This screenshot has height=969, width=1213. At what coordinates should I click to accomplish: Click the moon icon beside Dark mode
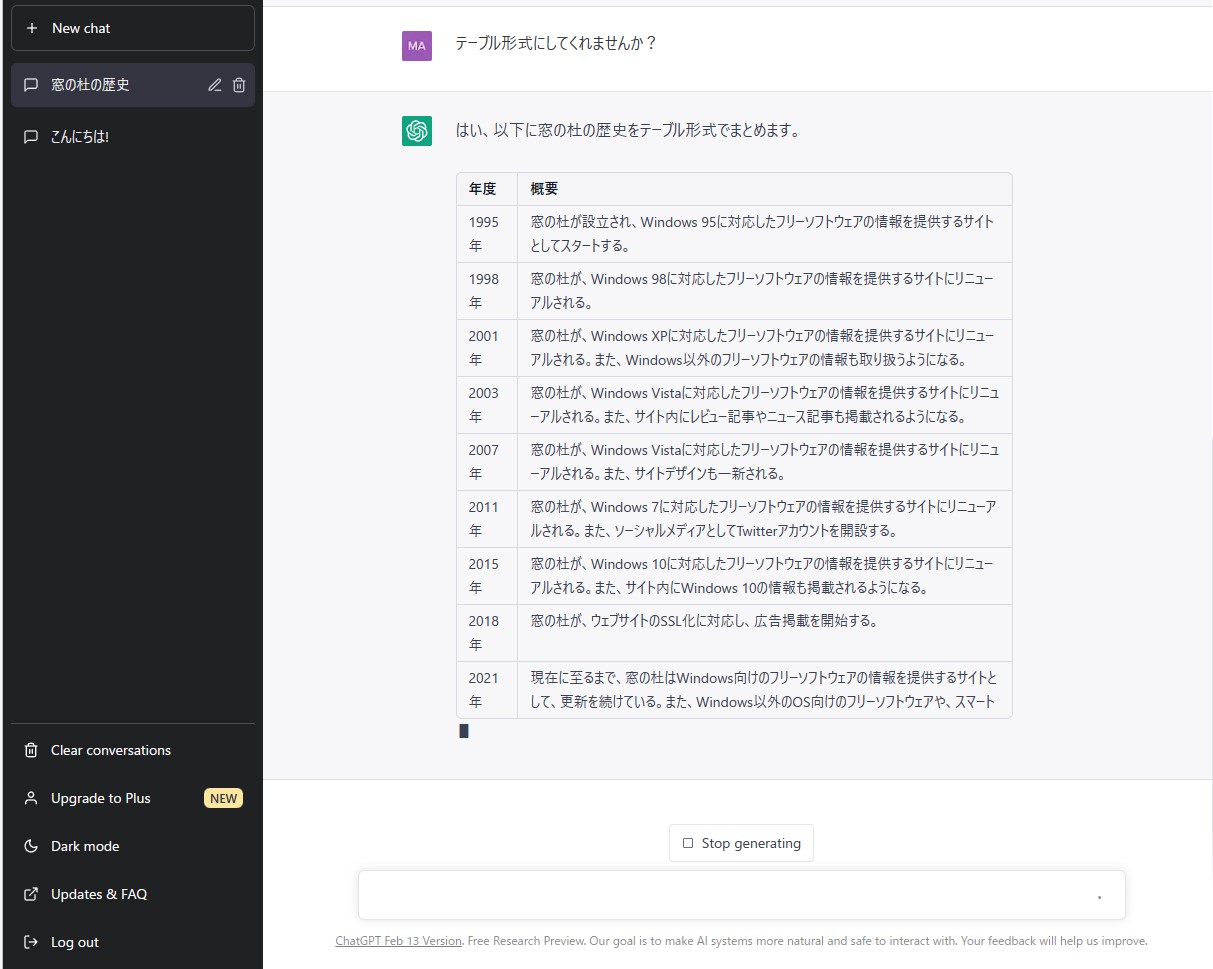pos(30,846)
